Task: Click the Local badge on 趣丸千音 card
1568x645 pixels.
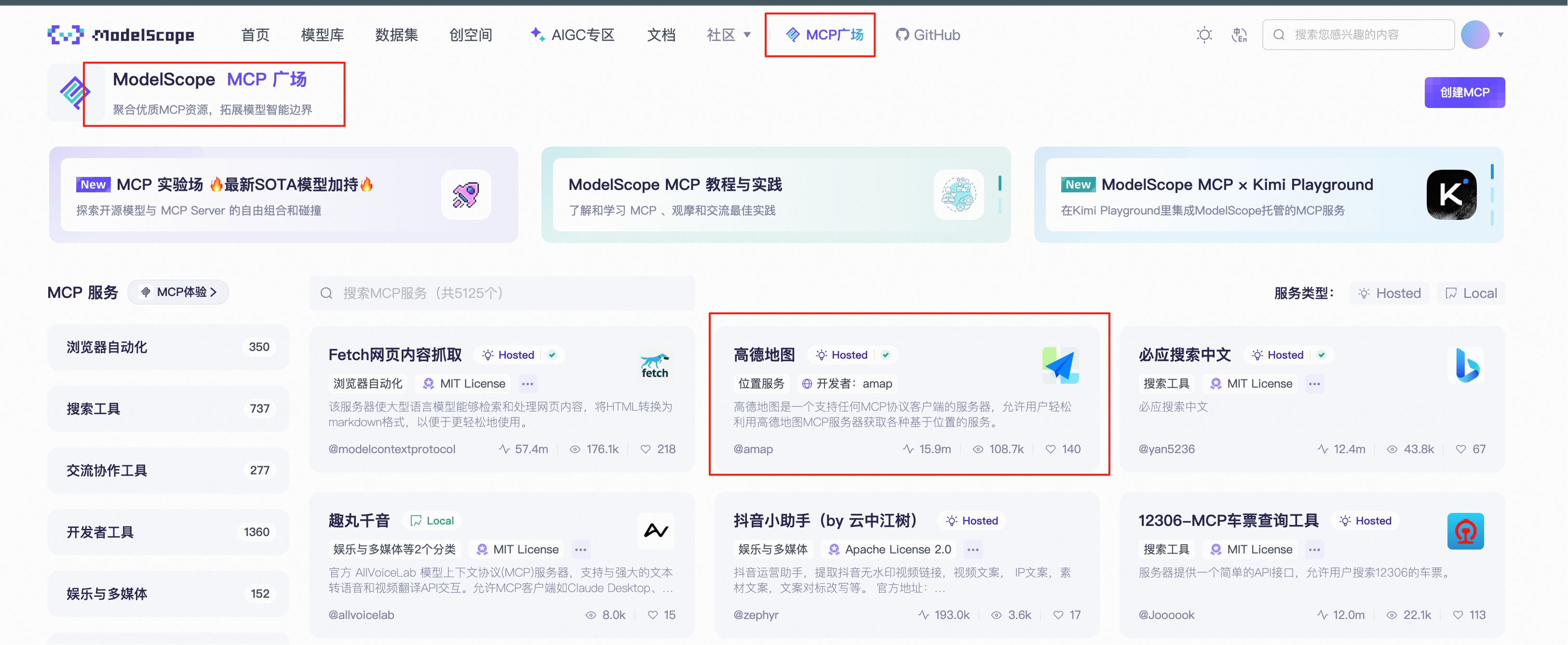Action: (x=432, y=521)
